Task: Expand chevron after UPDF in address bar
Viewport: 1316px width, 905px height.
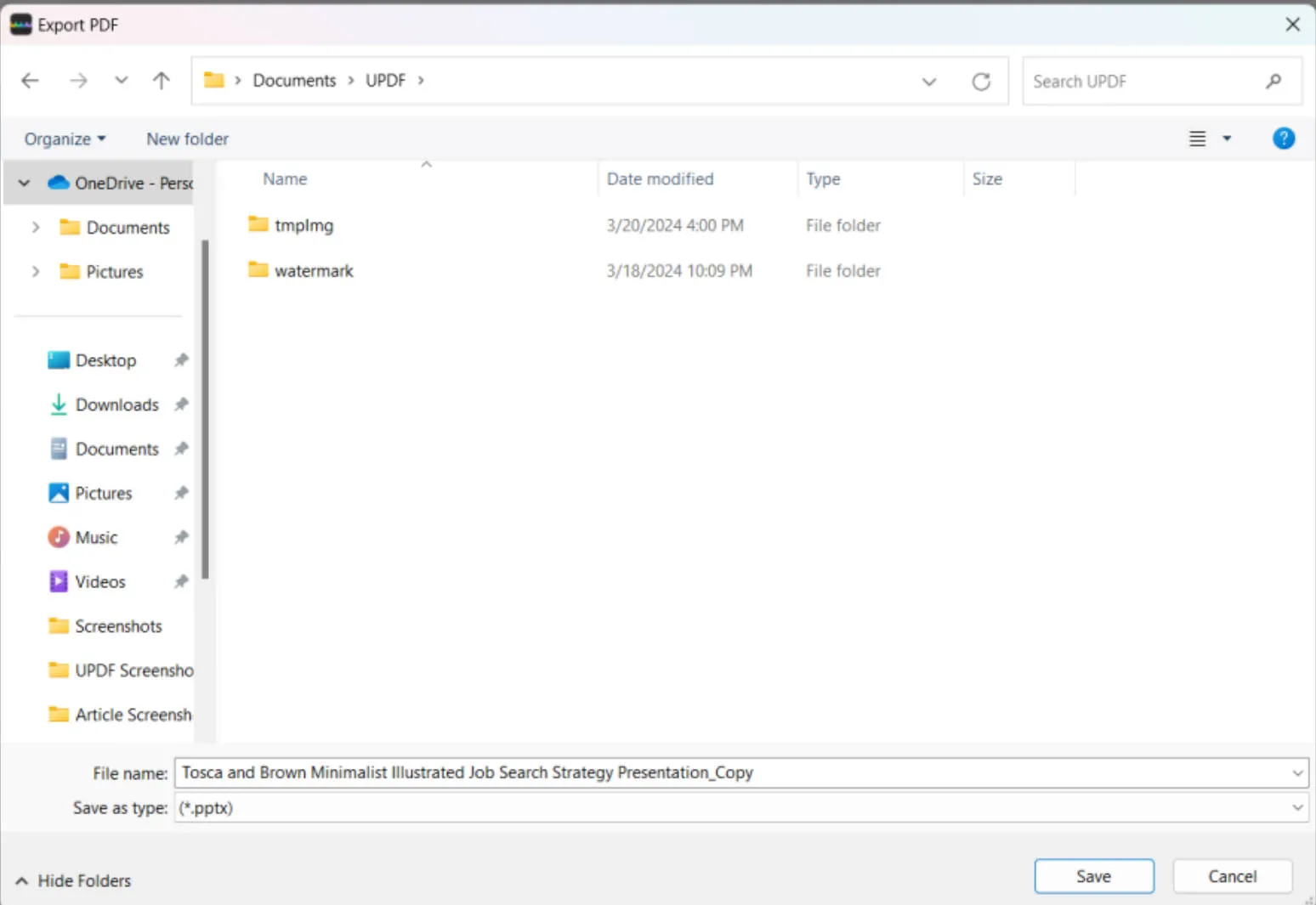Action: pos(421,81)
